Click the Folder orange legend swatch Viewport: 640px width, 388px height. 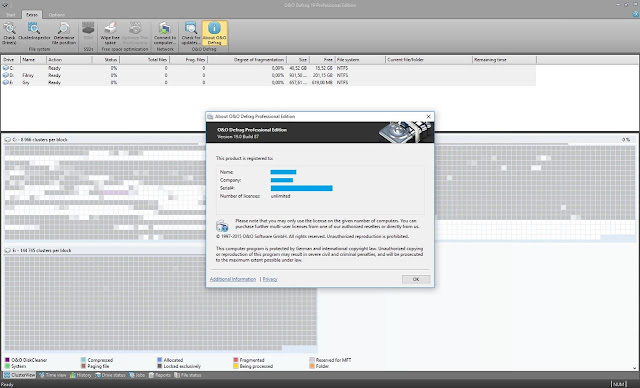coord(312,366)
